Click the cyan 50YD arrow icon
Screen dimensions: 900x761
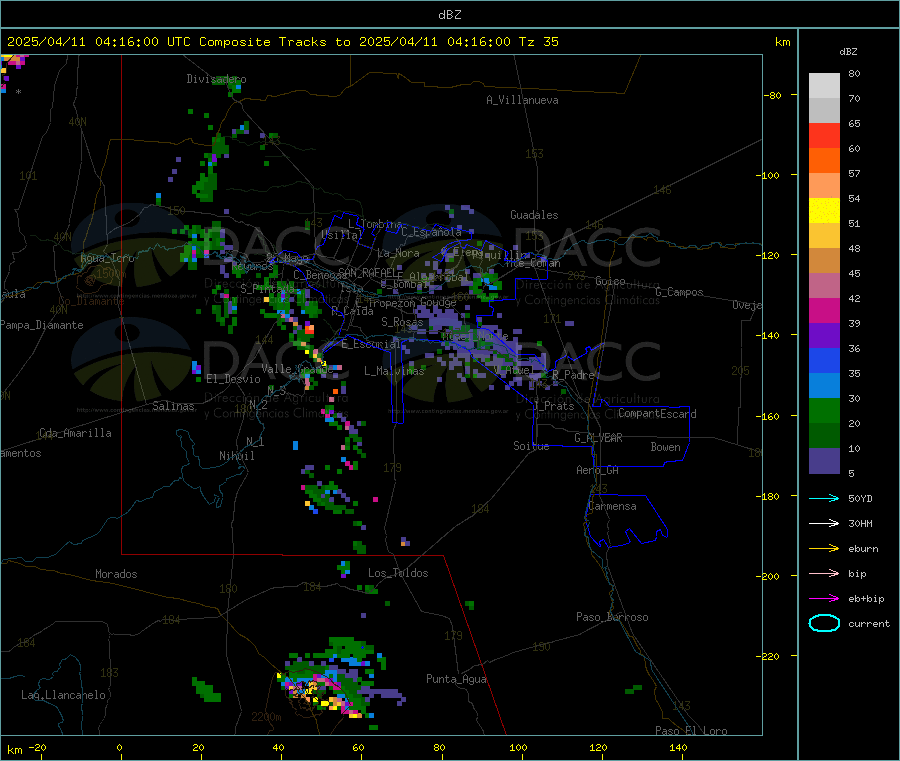pos(824,498)
